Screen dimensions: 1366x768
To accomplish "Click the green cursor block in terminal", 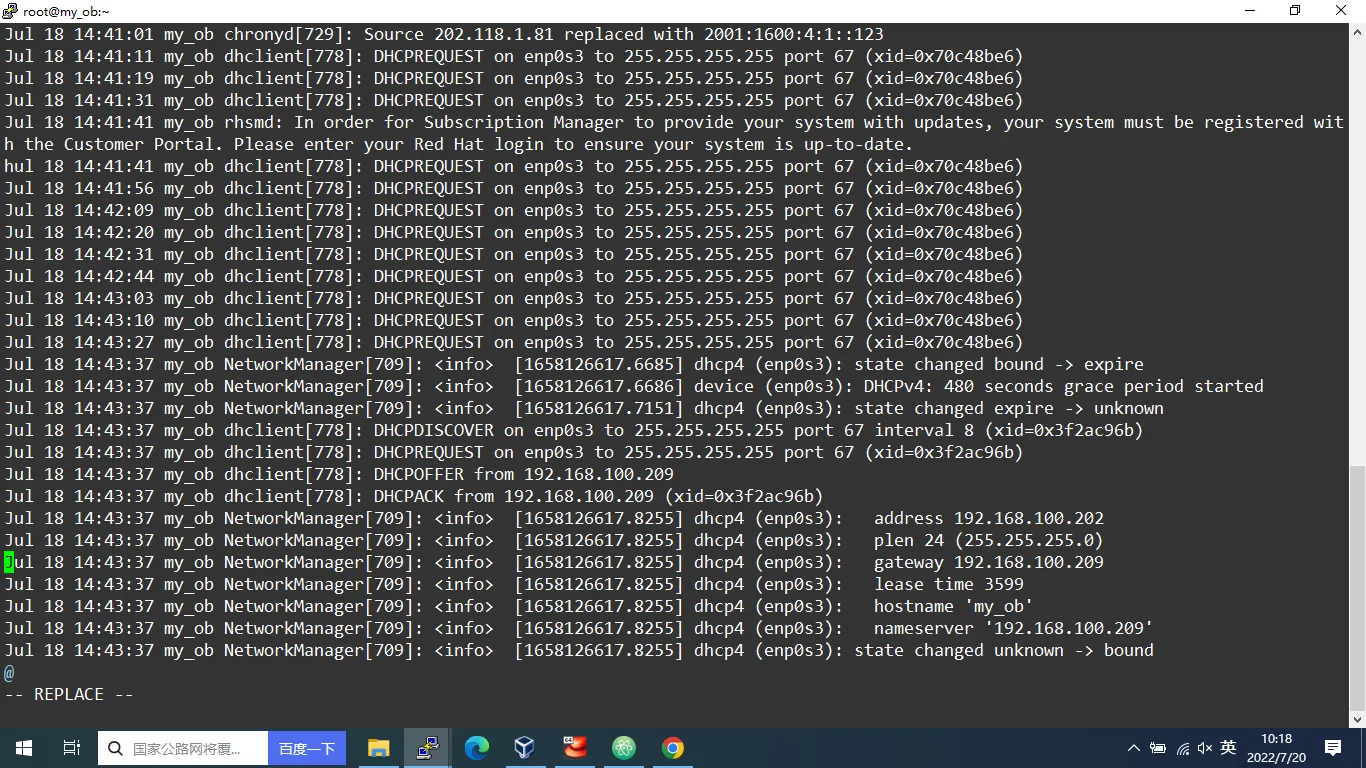I will click(x=9, y=562).
